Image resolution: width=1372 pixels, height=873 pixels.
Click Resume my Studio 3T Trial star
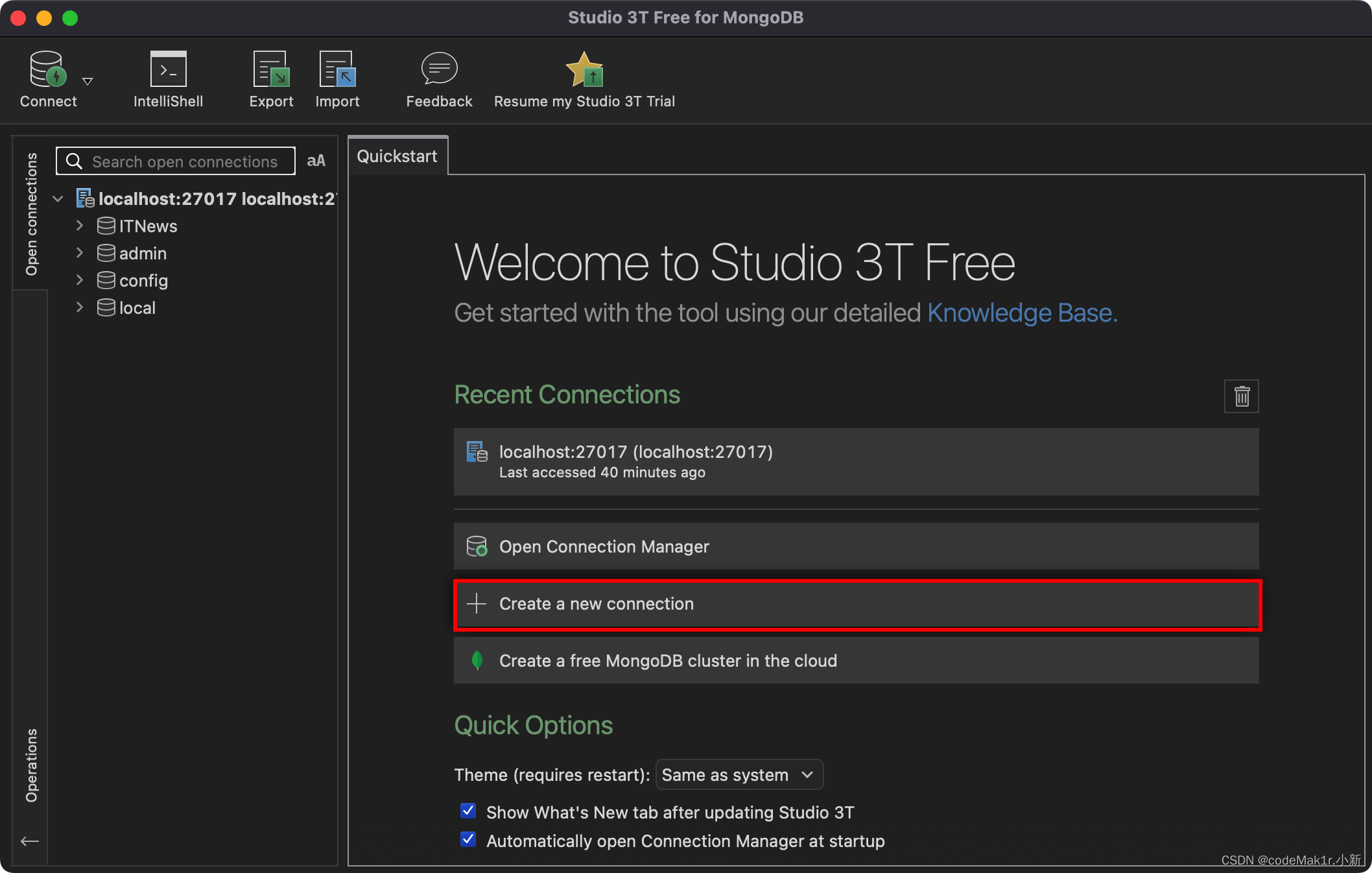pos(584,69)
